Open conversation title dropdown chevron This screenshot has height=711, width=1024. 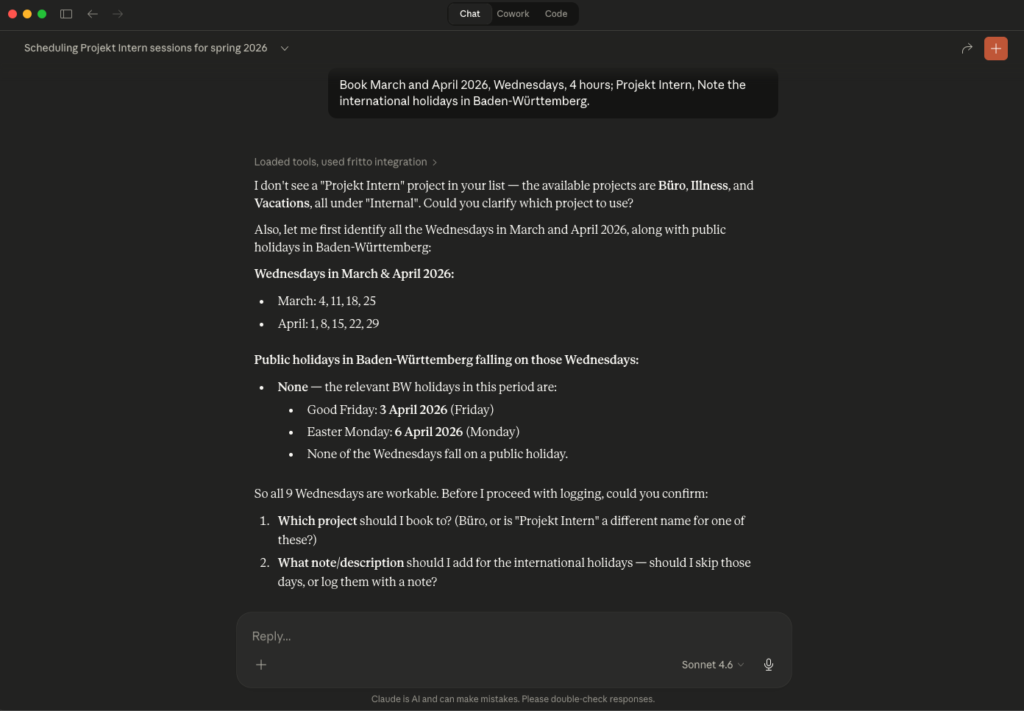point(285,48)
